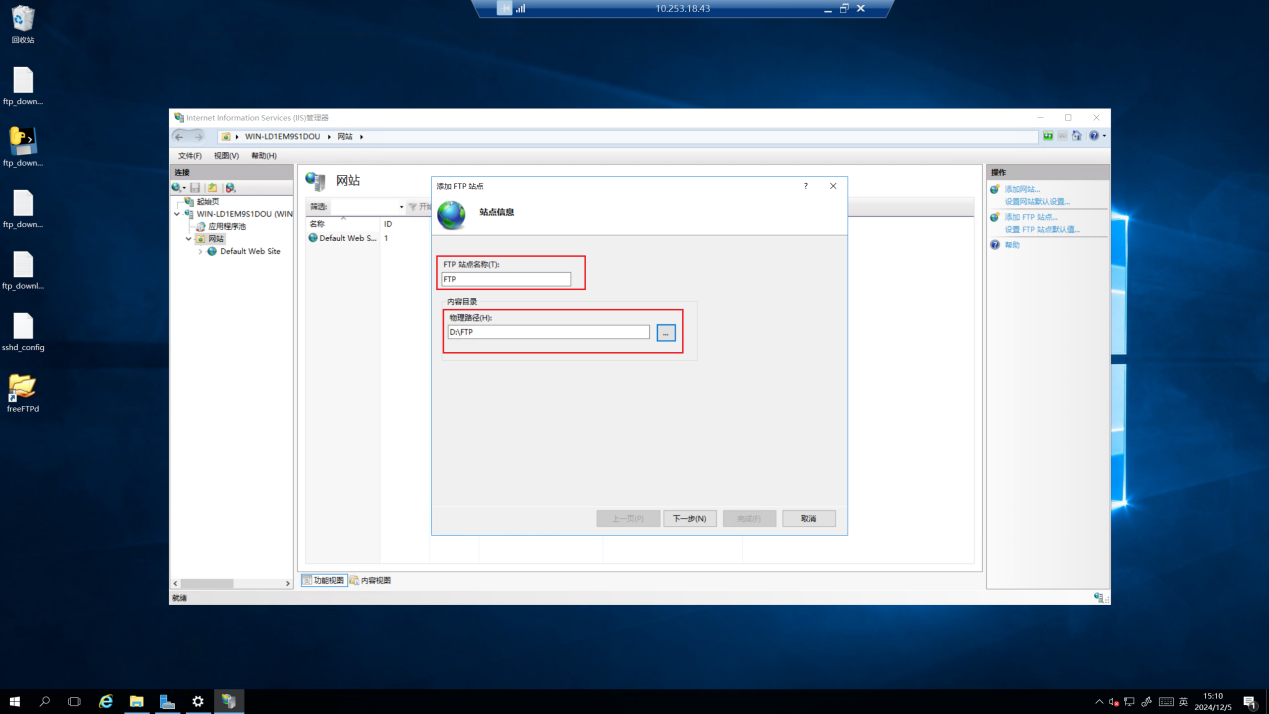Click the 设置网站默认设置... action link
The height and width of the screenshot is (714, 1269).
coord(1037,201)
